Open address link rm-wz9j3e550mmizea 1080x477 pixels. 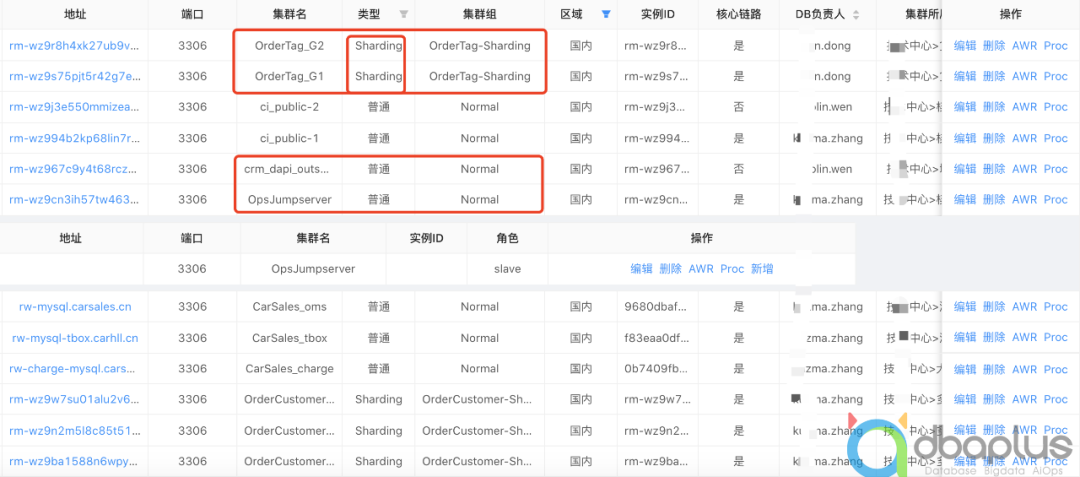(74, 107)
